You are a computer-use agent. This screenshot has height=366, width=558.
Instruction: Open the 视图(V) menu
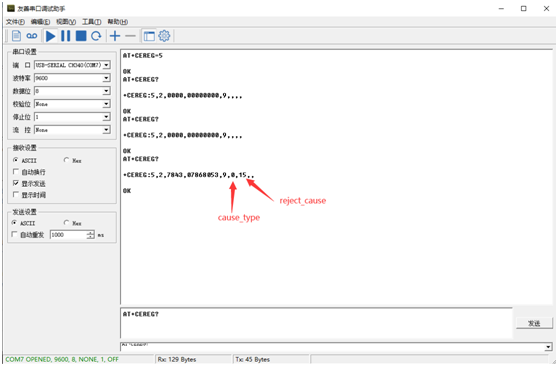pos(66,22)
